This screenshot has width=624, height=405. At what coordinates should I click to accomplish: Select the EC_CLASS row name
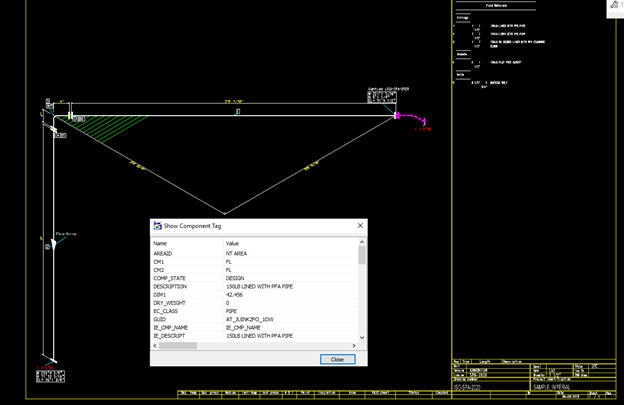(x=165, y=311)
